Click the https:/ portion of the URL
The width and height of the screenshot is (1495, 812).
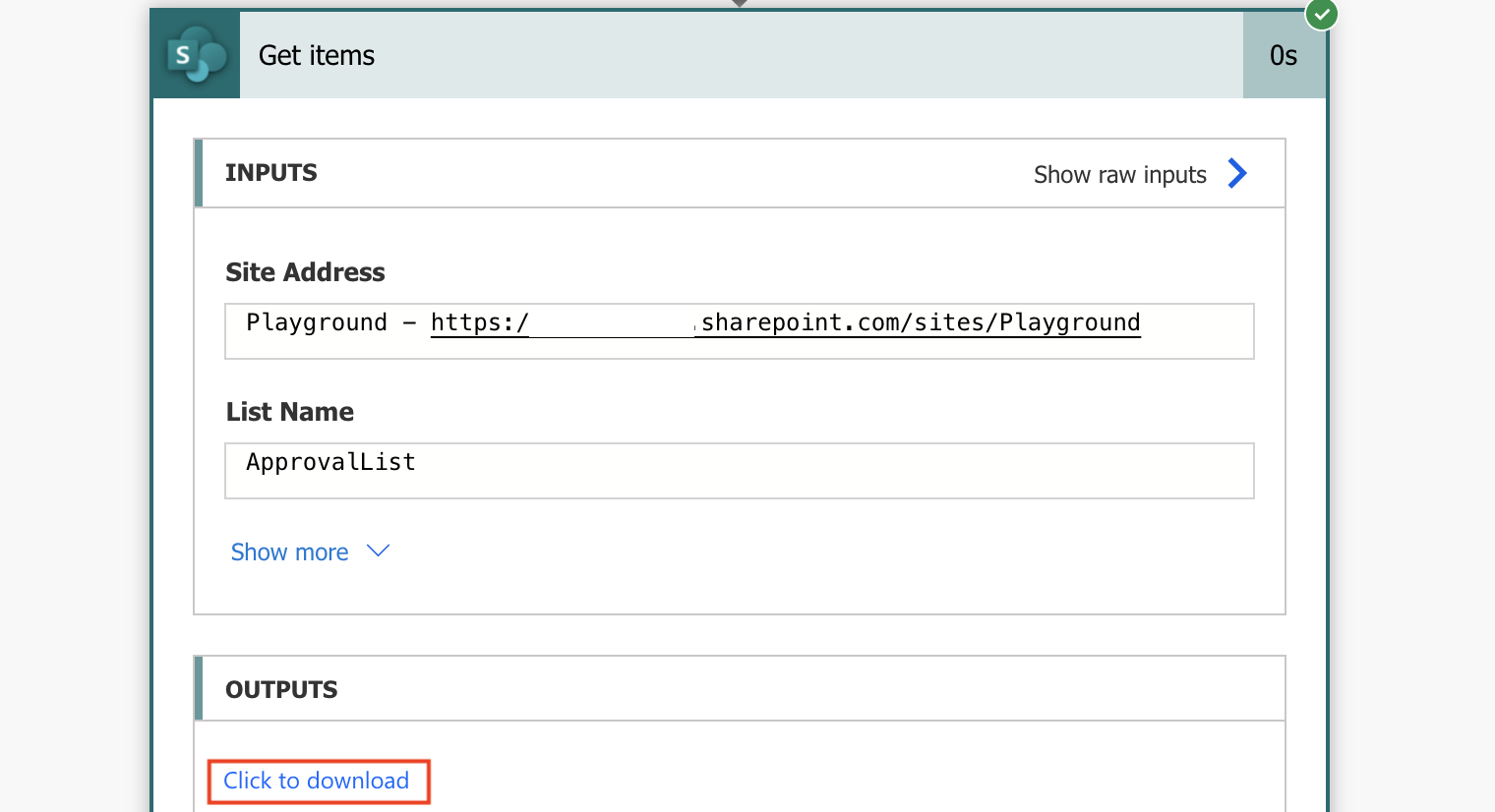[x=480, y=322]
